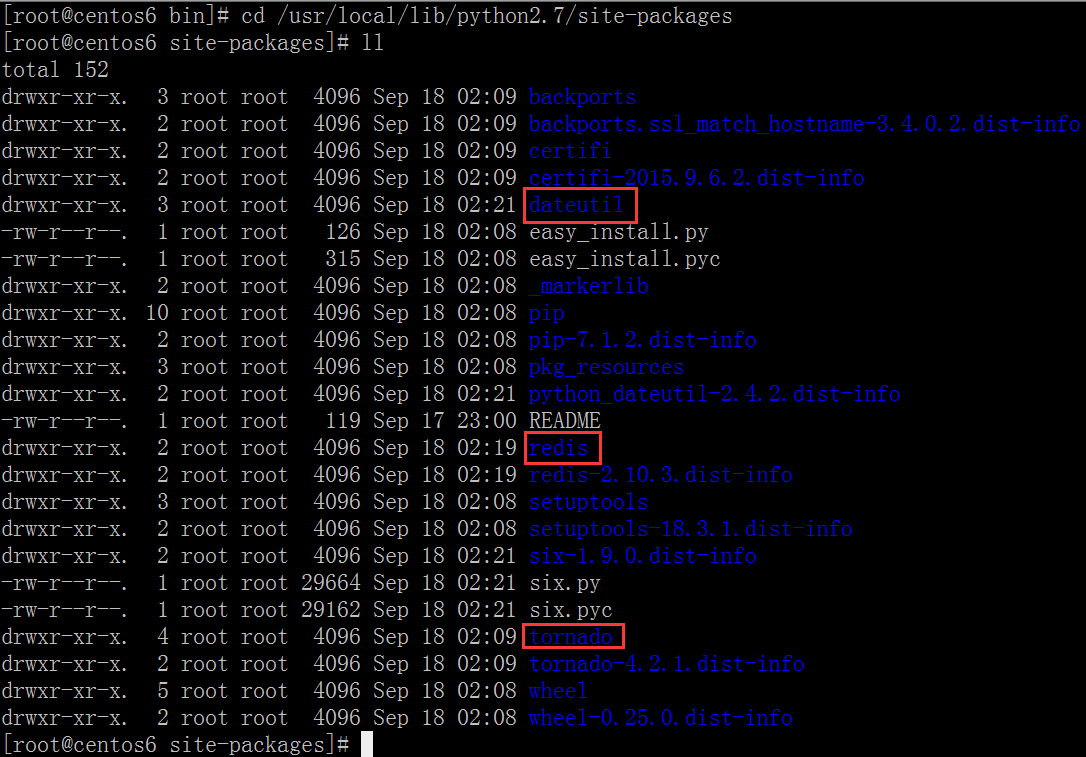Screen dimensions: 1086x757
Task: Select 'redis-2.10.3.dist-info' directory
Action: (x=661, y=475)
